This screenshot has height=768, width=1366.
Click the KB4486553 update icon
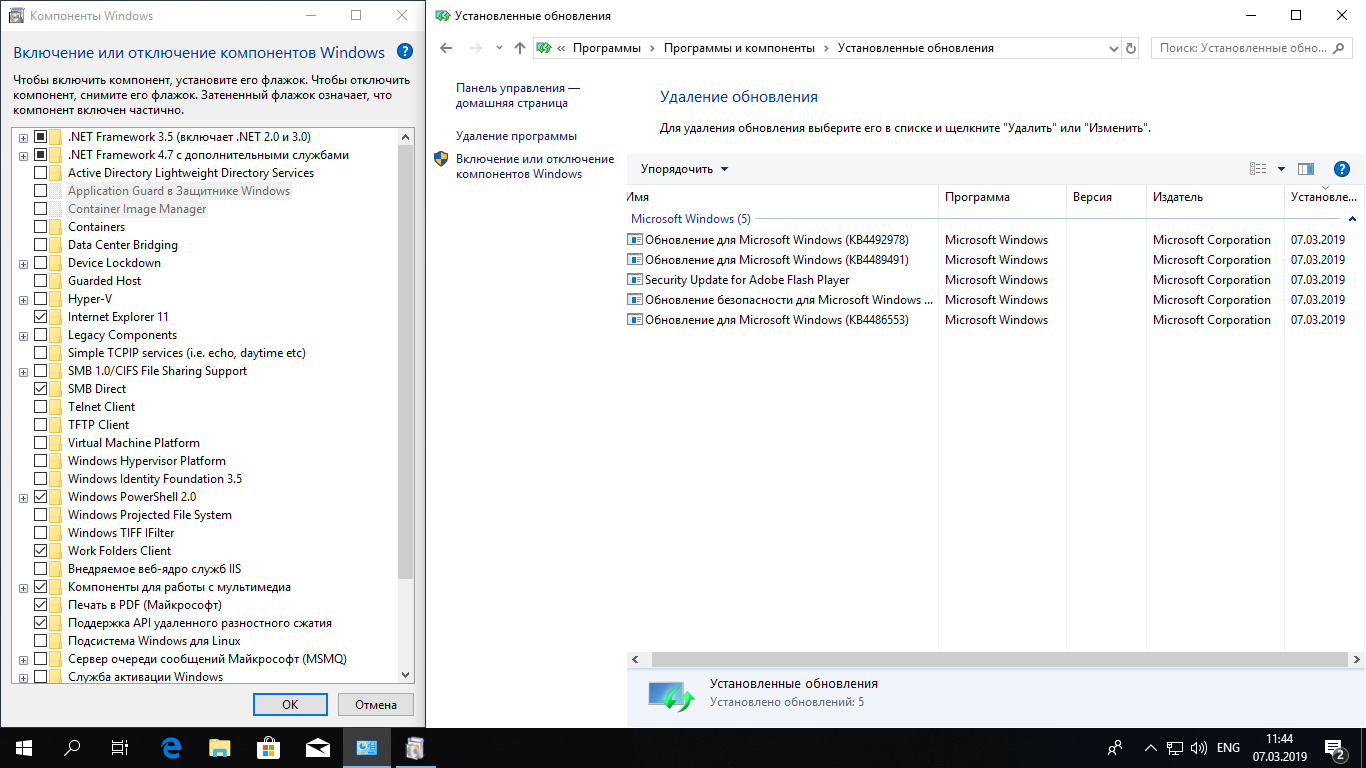[634, 320]
